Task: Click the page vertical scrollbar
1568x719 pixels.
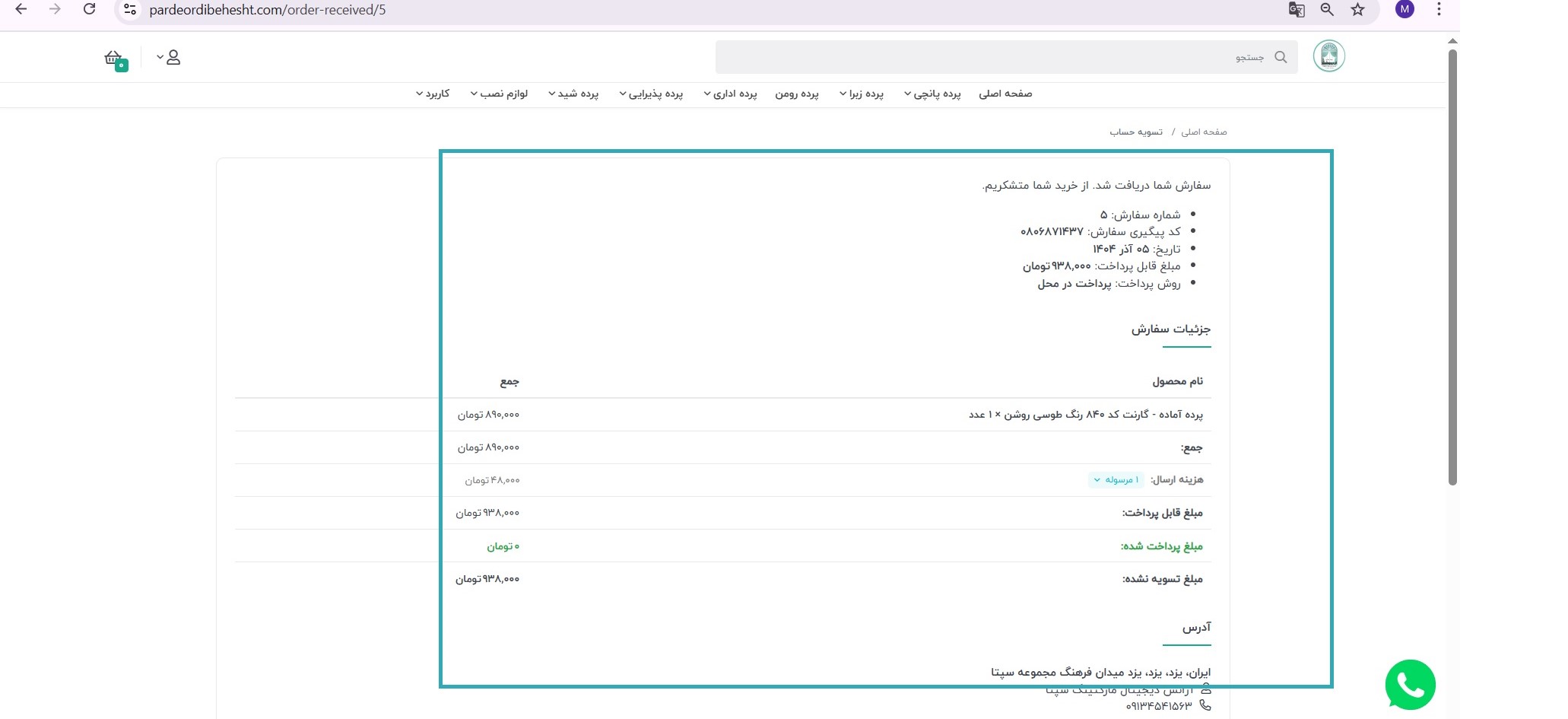Action: [x=1452, y=266]
